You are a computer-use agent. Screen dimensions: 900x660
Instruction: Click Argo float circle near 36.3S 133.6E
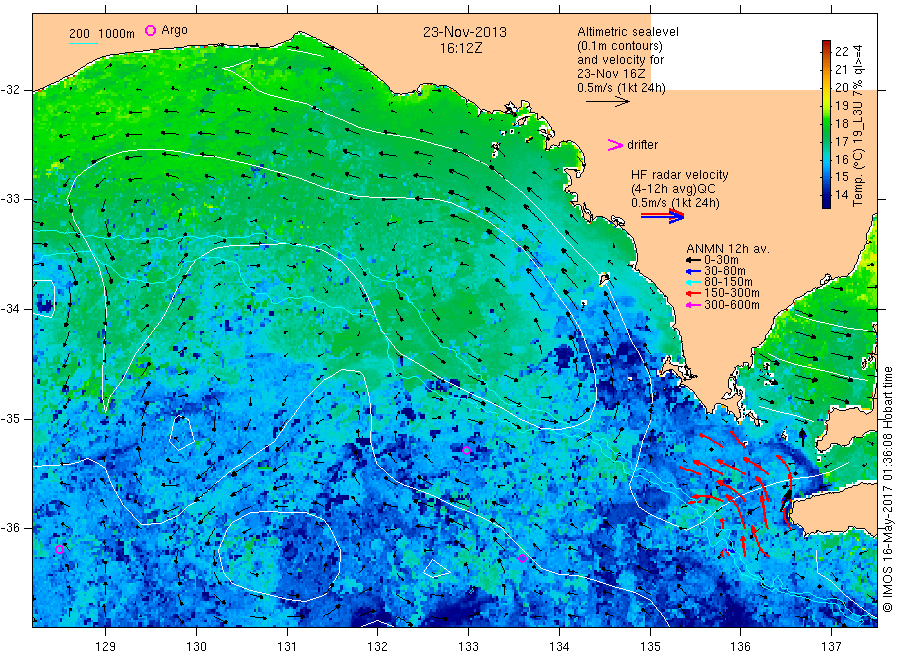pos(522,558)
